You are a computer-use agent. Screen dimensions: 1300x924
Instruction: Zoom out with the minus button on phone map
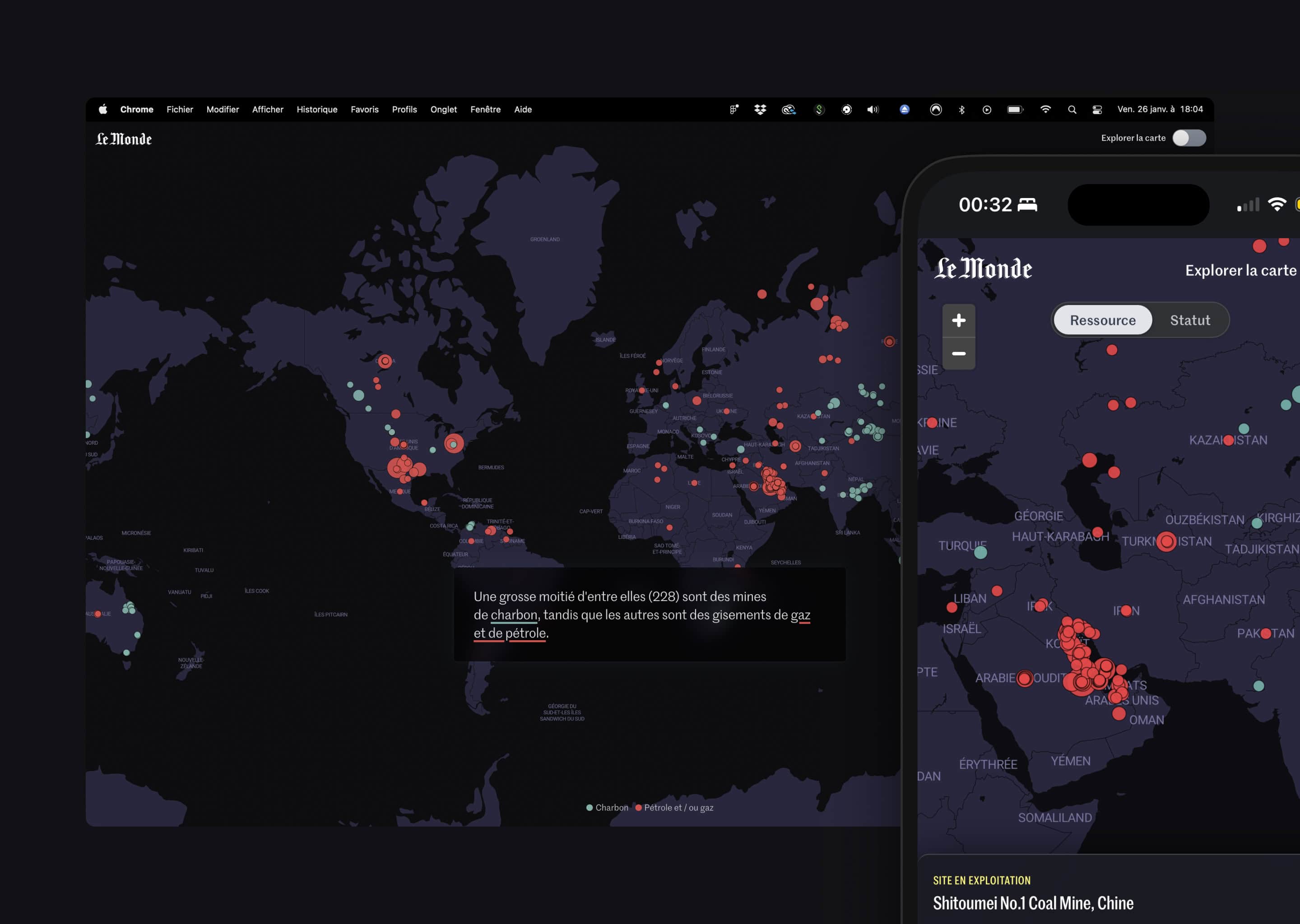[959, 353]
